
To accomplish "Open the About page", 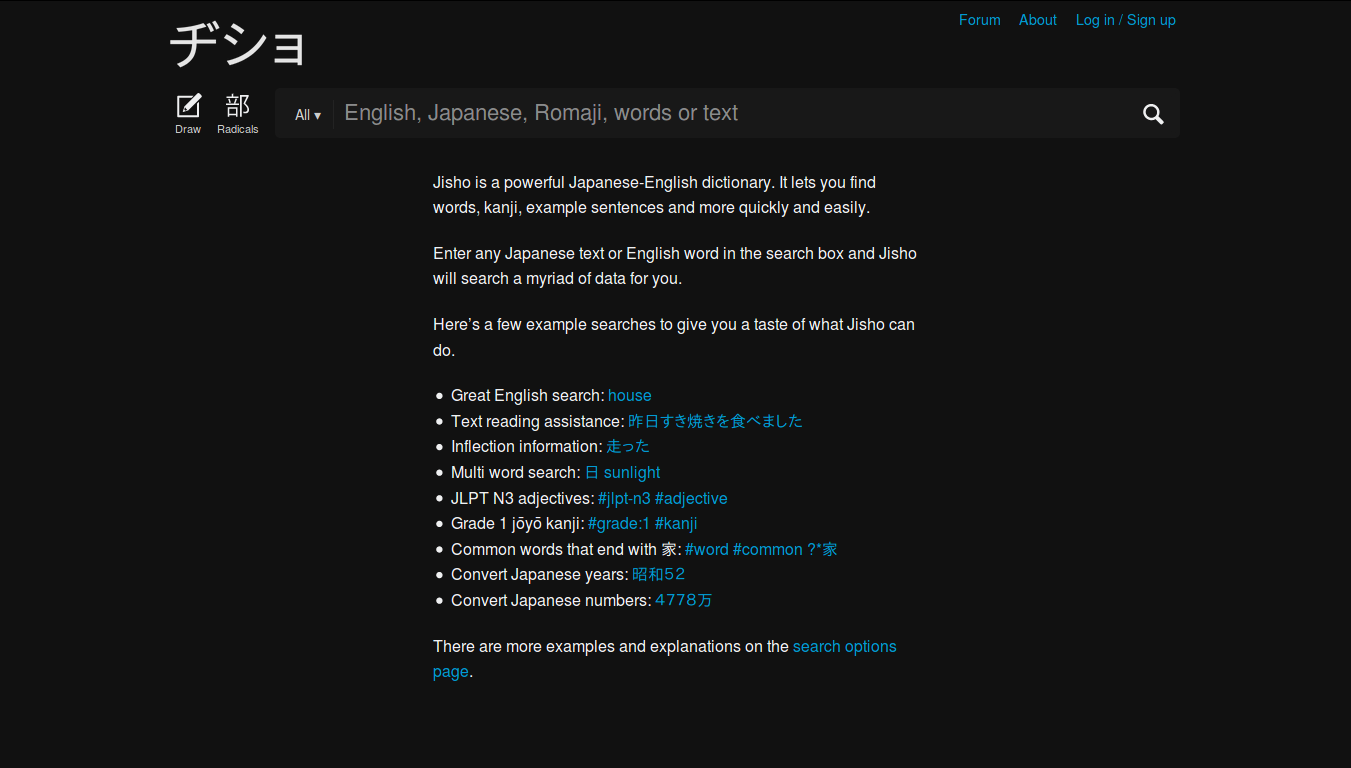I will tap(1038, 20).
